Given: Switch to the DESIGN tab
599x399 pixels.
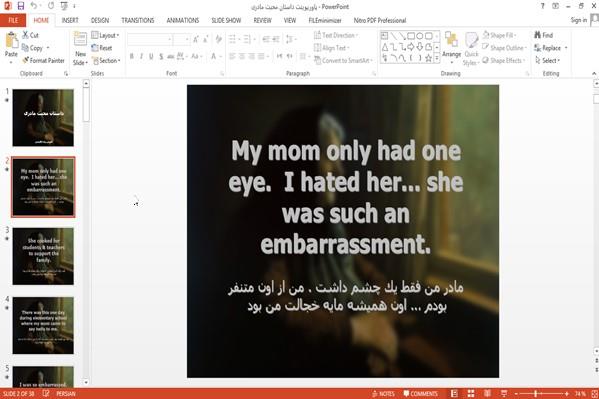Looking at the screenshot, I should click(x=100, y=20).
